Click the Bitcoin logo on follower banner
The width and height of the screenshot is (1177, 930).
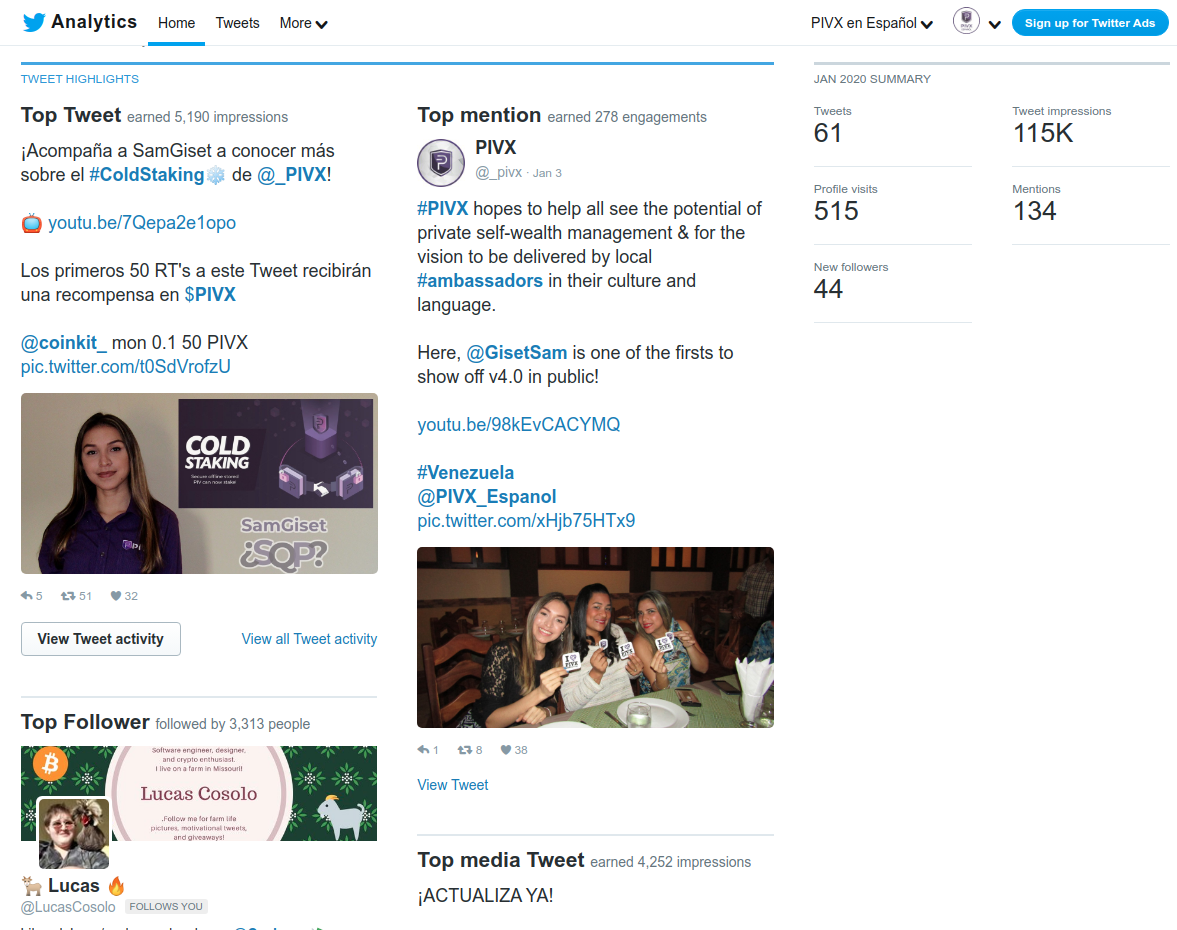click(x=50, y=764)
